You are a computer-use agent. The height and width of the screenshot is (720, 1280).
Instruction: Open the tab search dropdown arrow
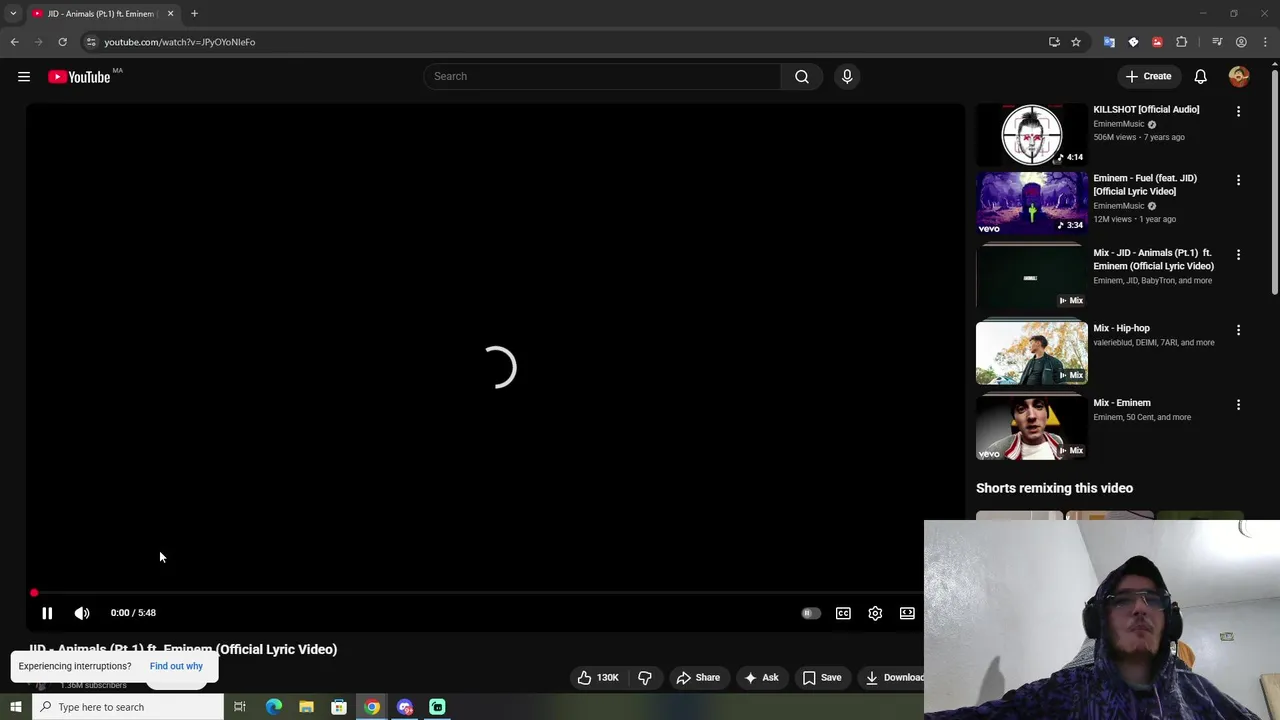(13, 14)
